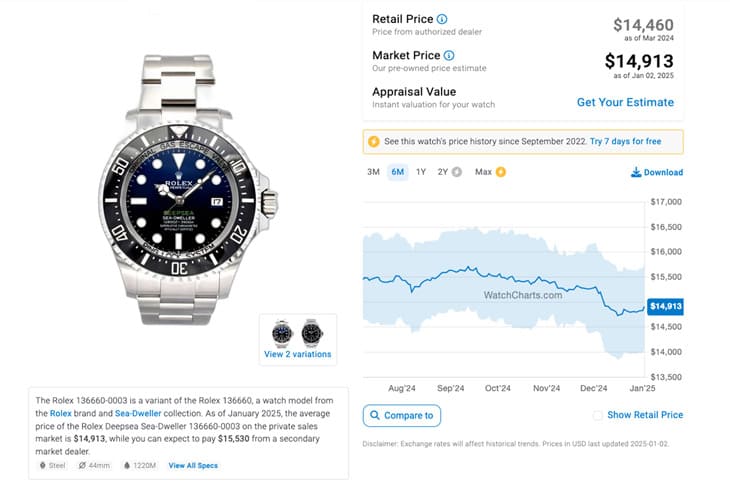730x482 pixels.
Task: Select the 3M time range
Action: tap(373, 172)
